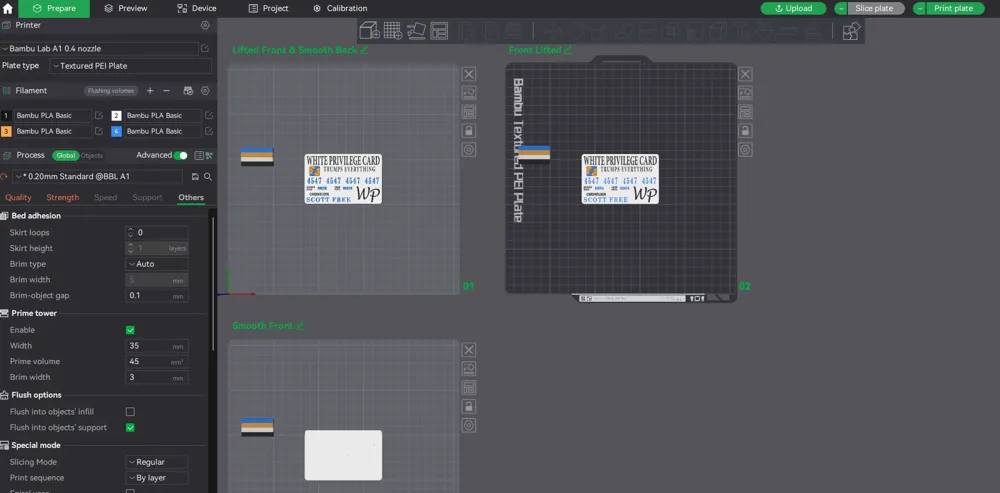This screenshot has width=1000, height=493.
Task: Click the Add object cube icon
Action: pyautogui.click(x=369, y=31)
